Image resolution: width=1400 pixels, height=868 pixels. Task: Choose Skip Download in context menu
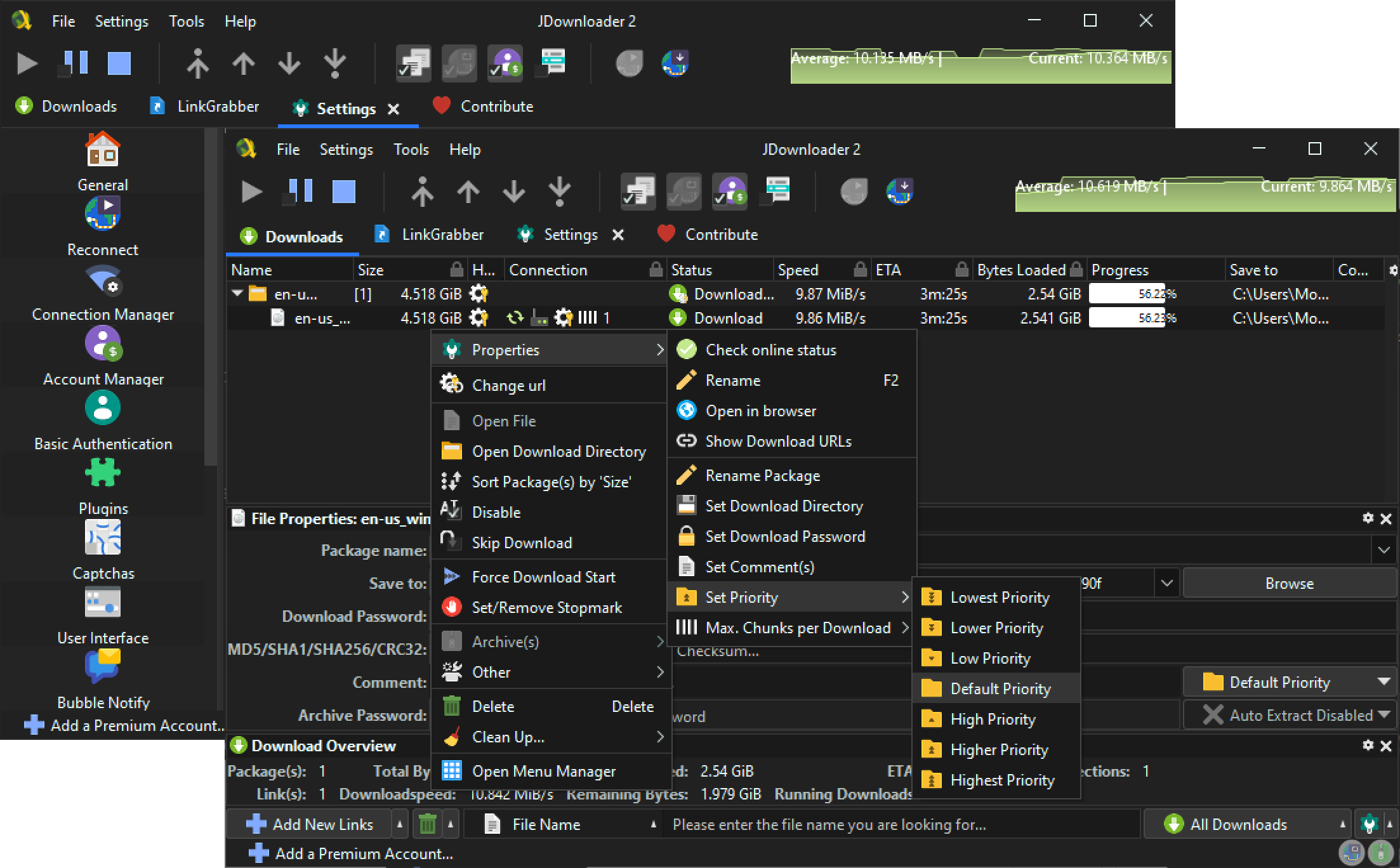pyautogui.click(x=550, y=542)
